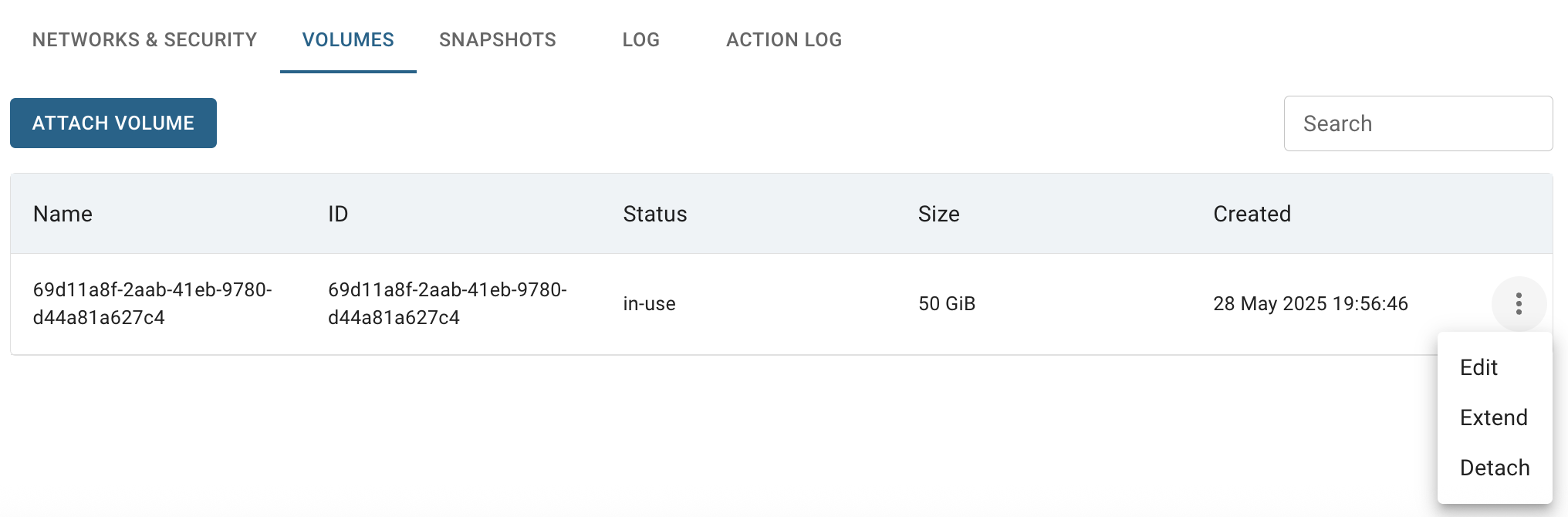The image size is (1568, 517).
Task: Select the volume name 69d11a8f-2aab-41eb-9780-d44a81a627c4
Action: [153, 303]
